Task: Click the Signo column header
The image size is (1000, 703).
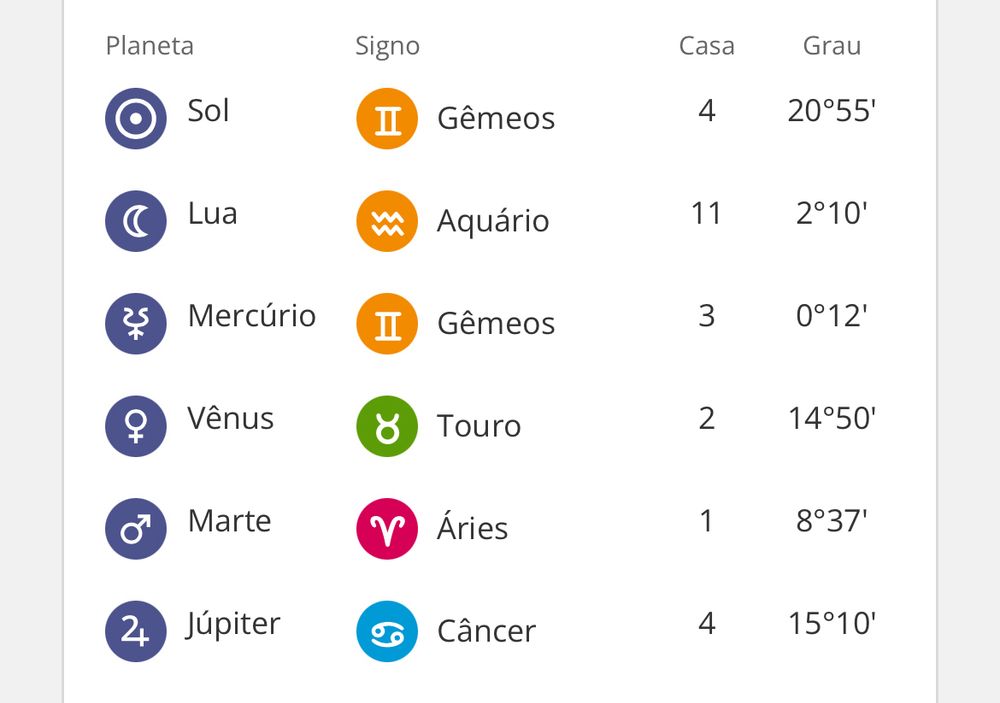Action: pyautogui.click(x=387, y=46)
